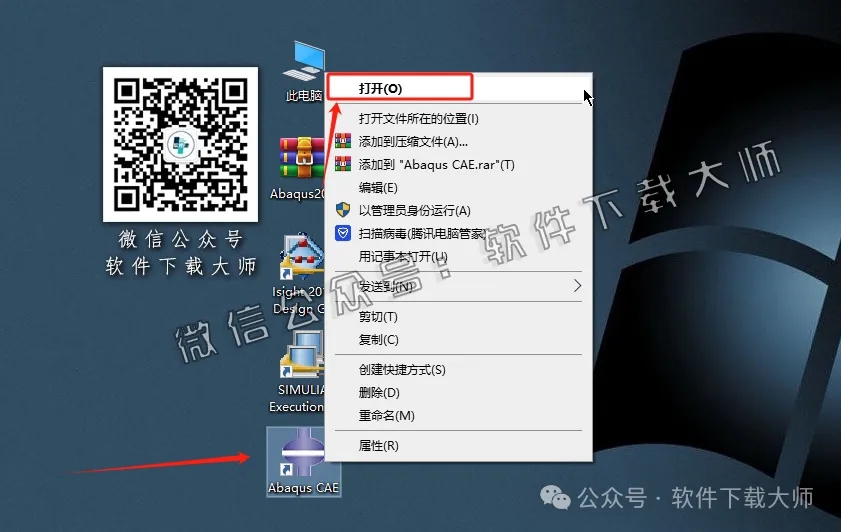Click the admin shield icon in menu
The image size is (841, 532).
click(x=343, y=210)
